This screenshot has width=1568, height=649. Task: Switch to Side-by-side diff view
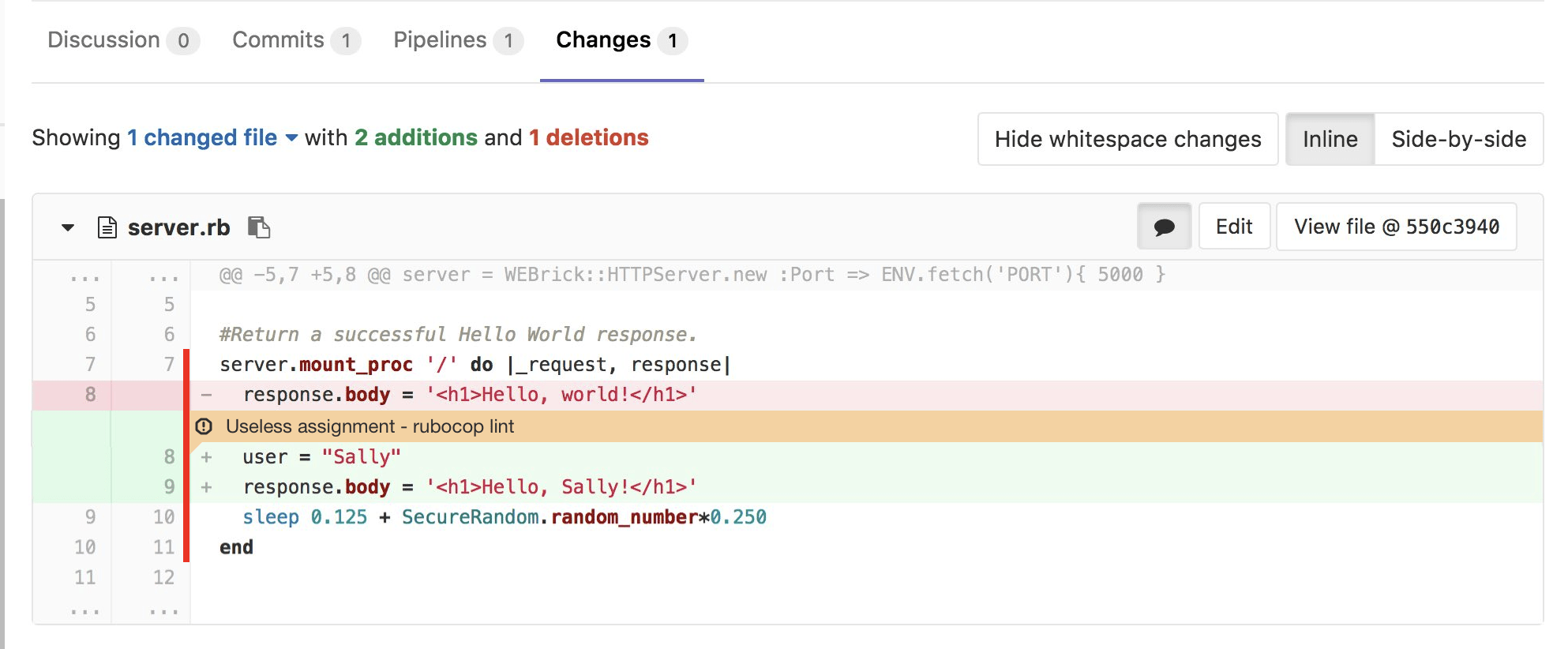pyautogui.click(x=1458, y=139)
